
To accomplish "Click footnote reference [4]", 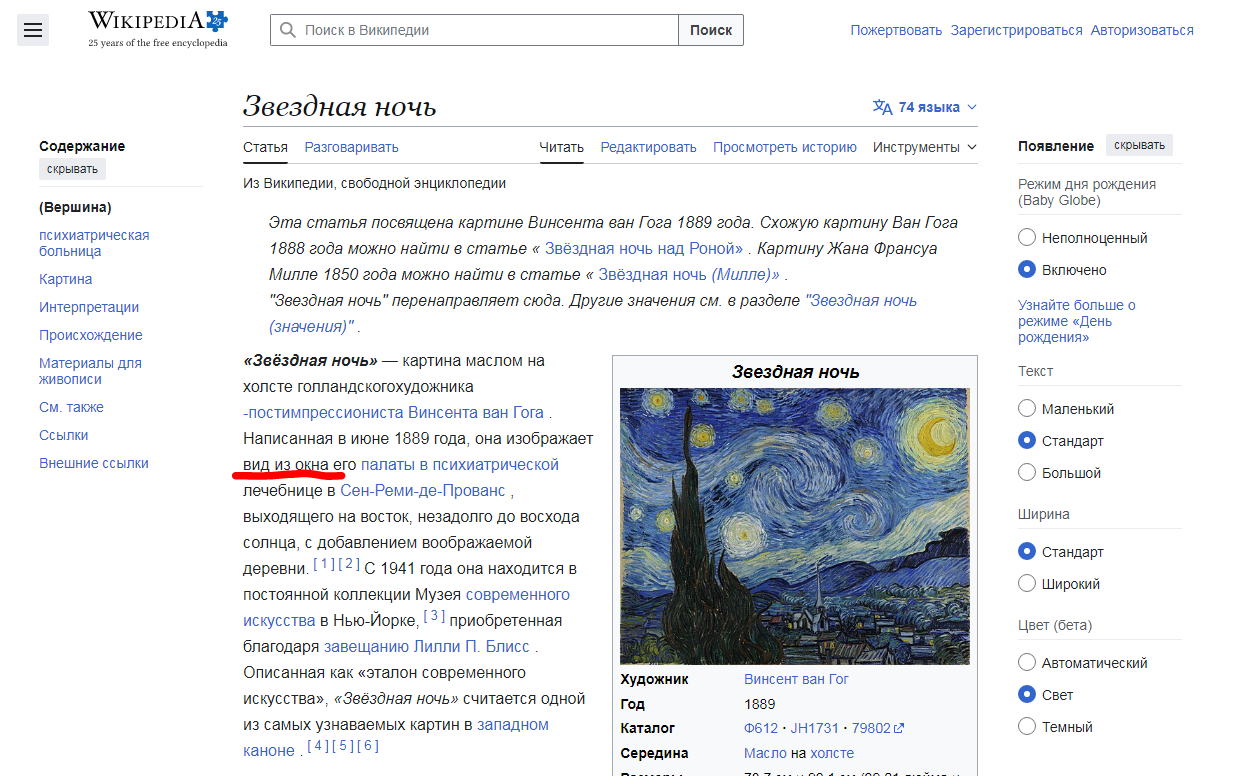I will click(318, 746).
